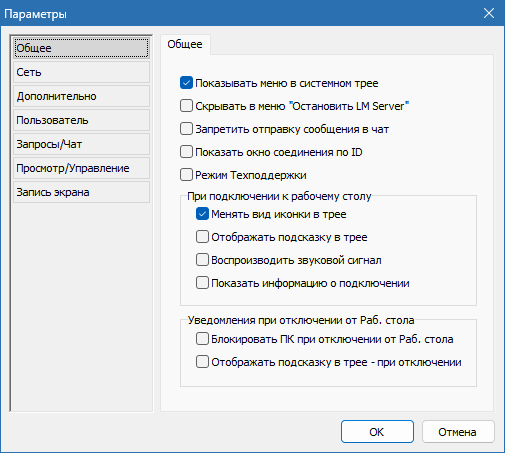This screenshot has width=505, height=453.
Task: Click the 'Отмена' button
Action: click(458, 432)
